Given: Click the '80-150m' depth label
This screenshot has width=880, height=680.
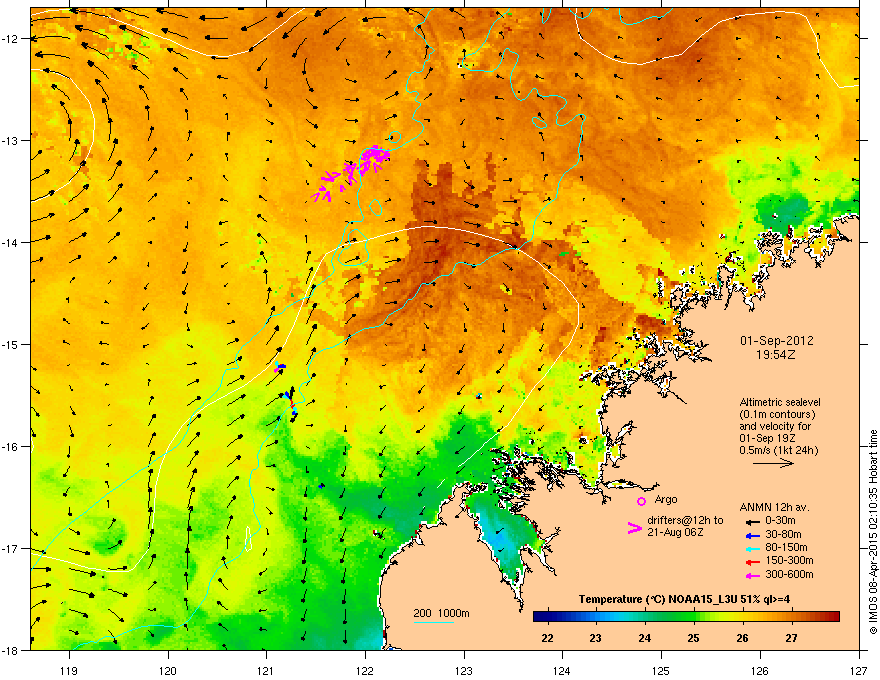Looking at the screenshot, I should coord(786,547).
